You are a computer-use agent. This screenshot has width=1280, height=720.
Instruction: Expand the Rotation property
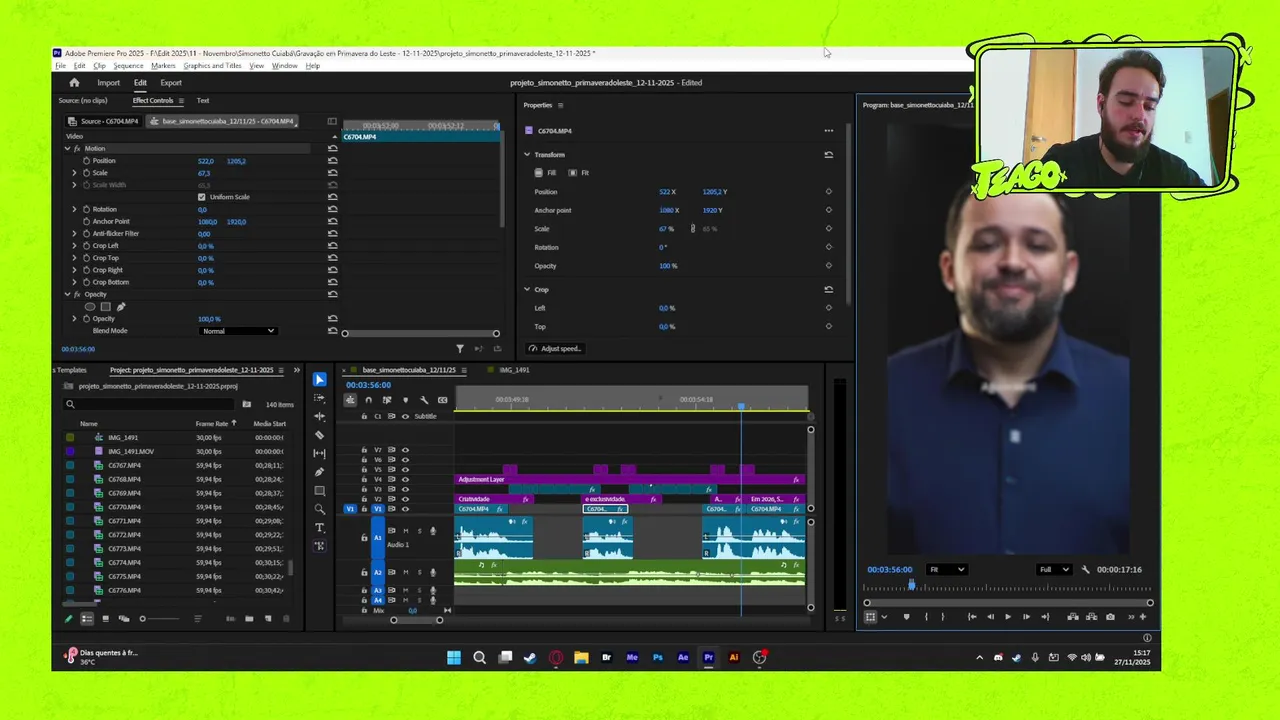73,209
